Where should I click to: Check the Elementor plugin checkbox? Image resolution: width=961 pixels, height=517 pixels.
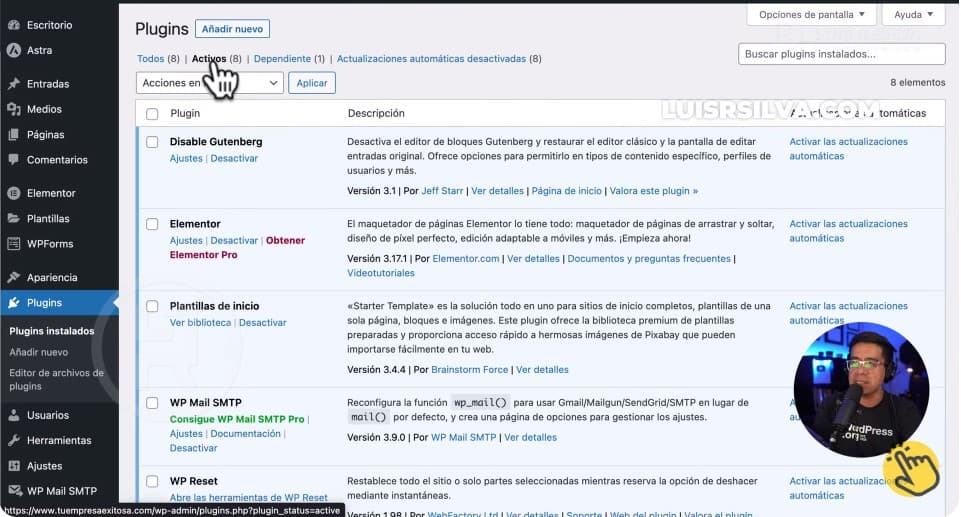click(152, 224)
